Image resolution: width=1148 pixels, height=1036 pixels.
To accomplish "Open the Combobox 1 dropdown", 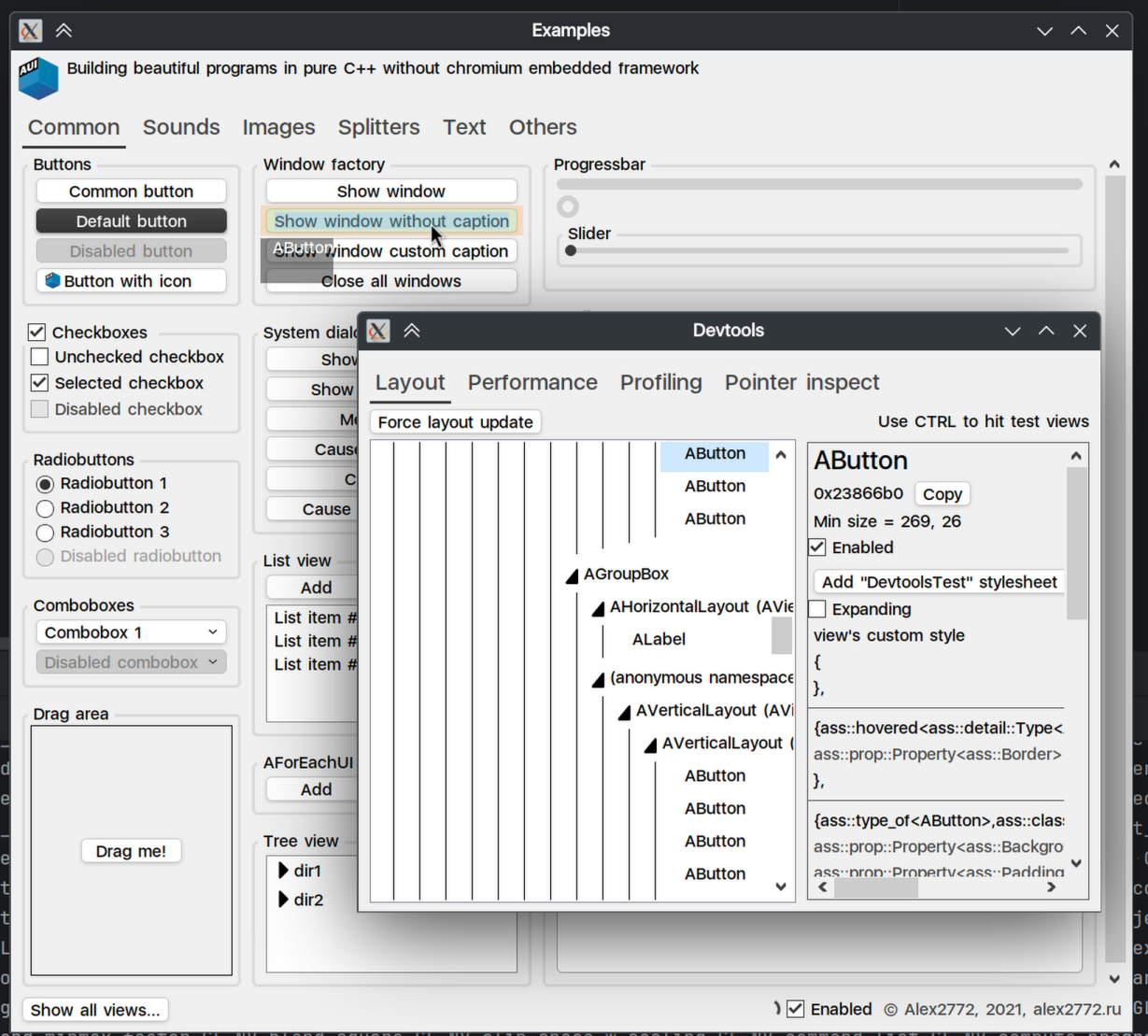I will click(x=132, y=632).
